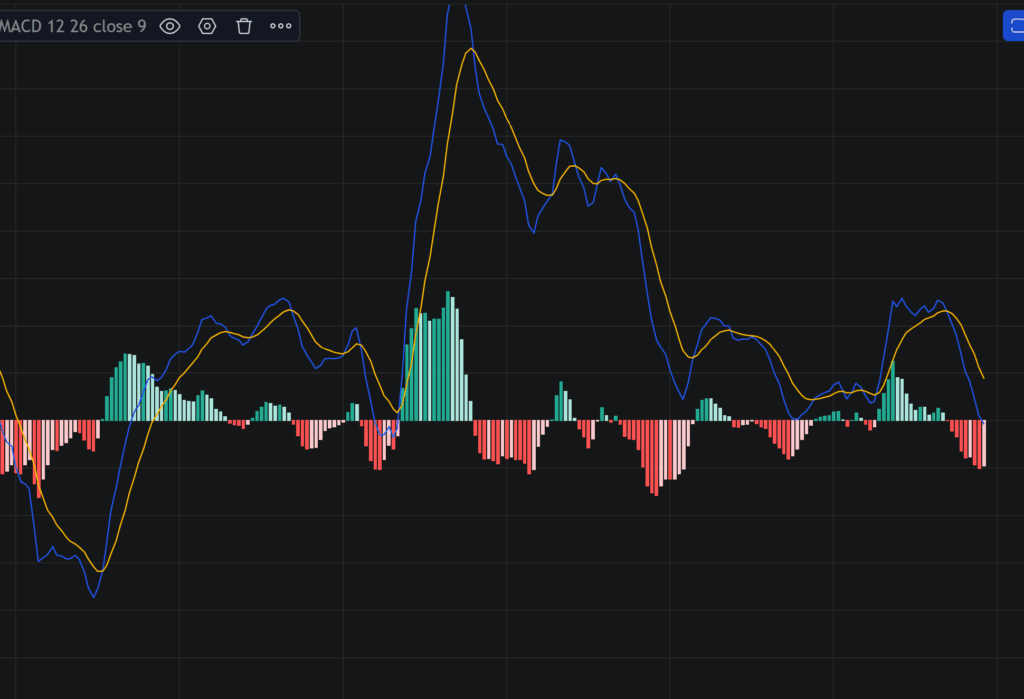Click the orange signal line at its peak
This screenshot has width=1024, height=699.
470,48
